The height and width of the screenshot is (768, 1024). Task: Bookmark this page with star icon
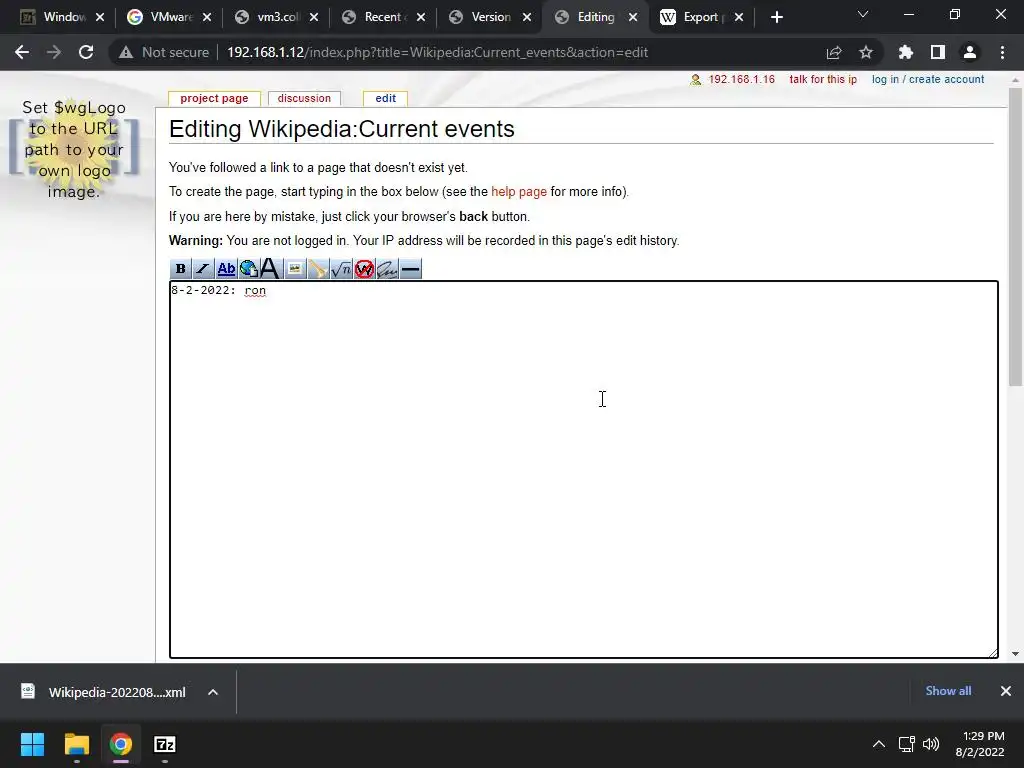[x=866, y=52]
